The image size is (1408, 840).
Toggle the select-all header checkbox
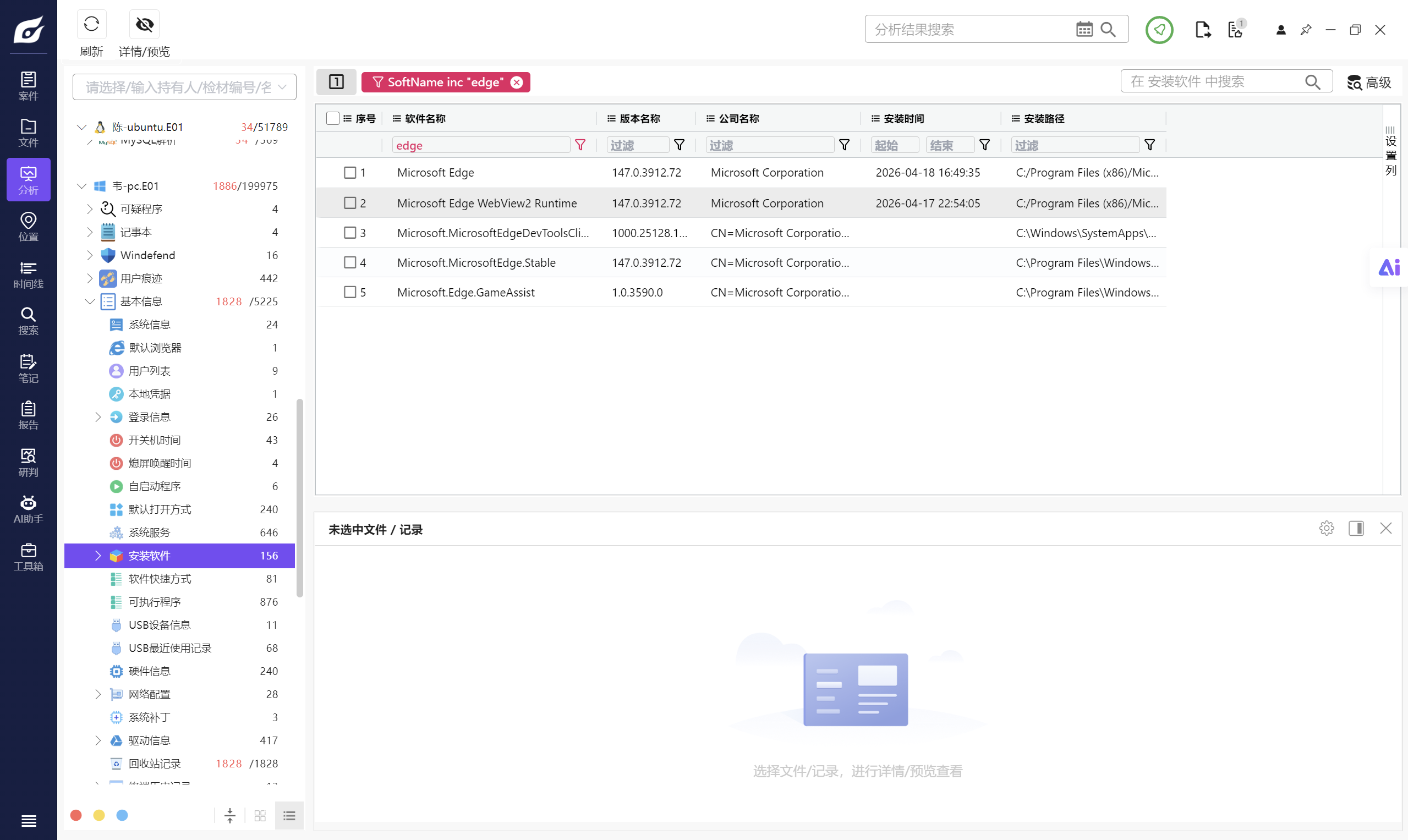click(333, 118)
